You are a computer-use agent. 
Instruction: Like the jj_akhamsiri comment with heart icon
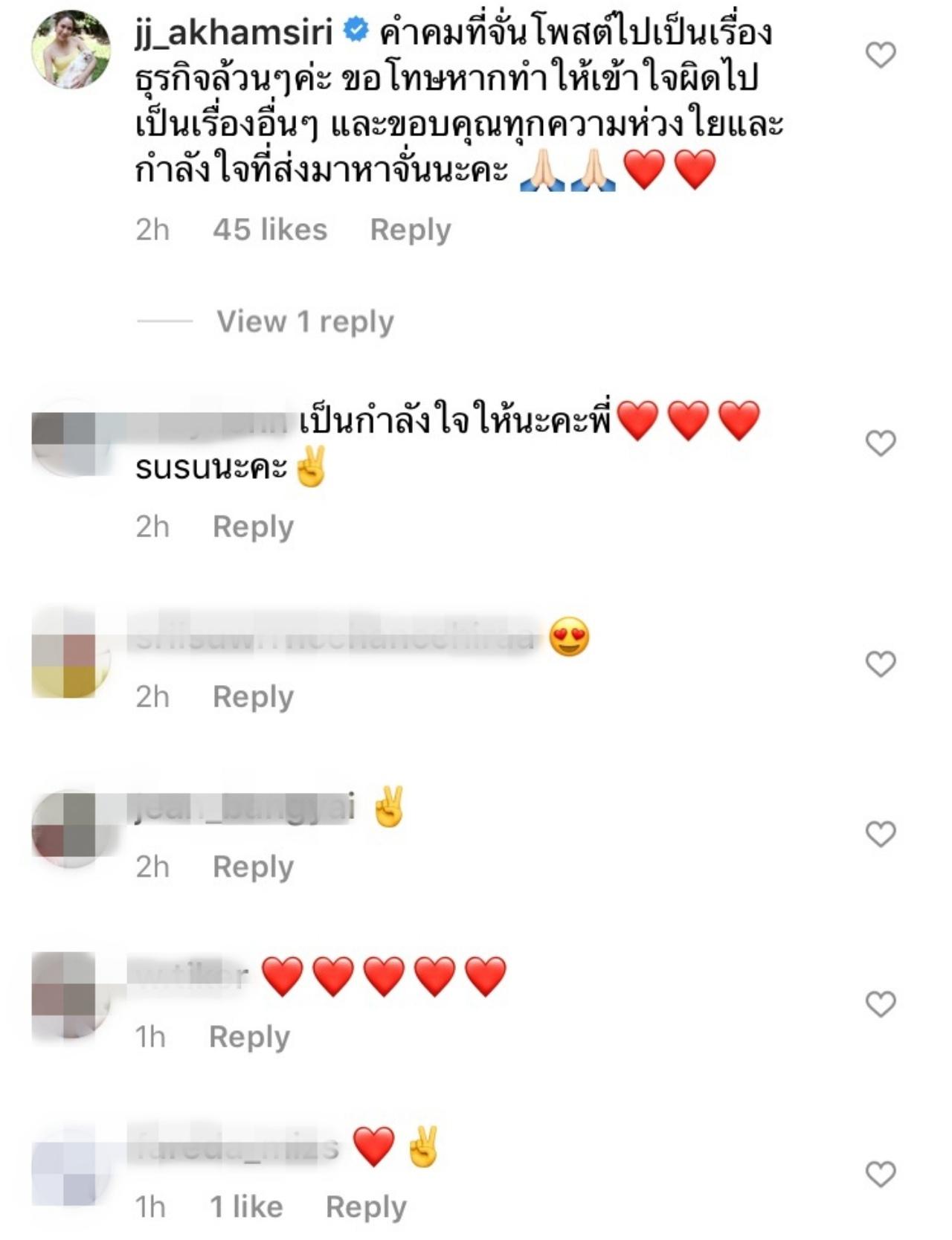coord(881,54)
